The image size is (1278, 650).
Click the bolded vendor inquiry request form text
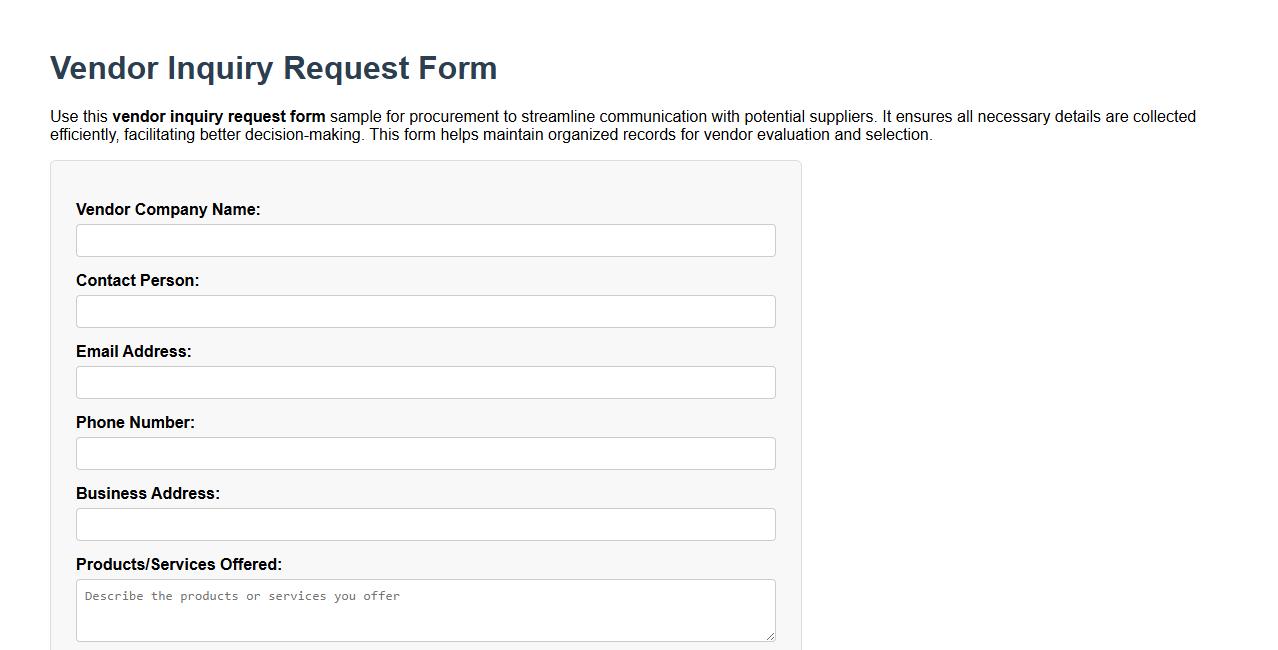click(219, 116)
